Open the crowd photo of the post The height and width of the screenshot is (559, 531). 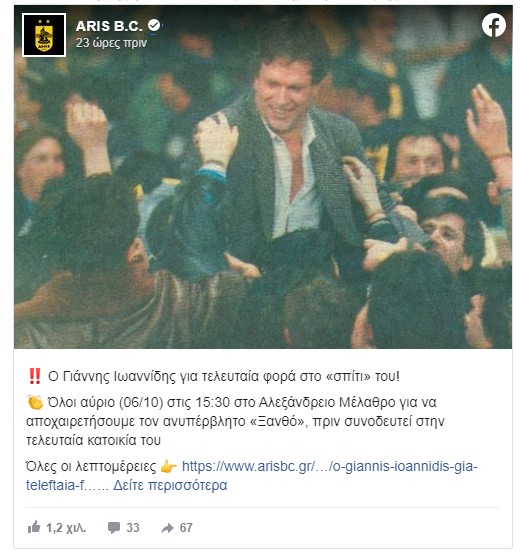pos(263,177)
